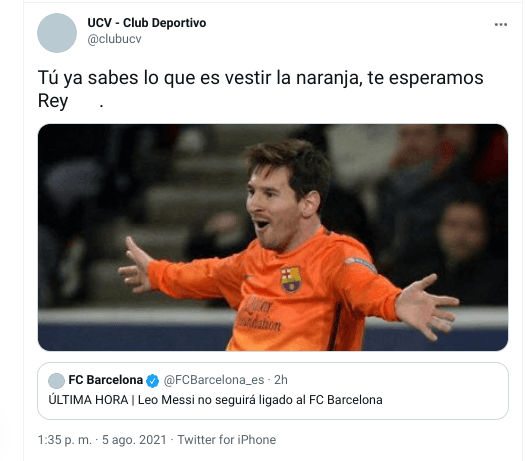Enlarge the photo of the player in orange
527x461 pixels.
click(x=273, y=238)
